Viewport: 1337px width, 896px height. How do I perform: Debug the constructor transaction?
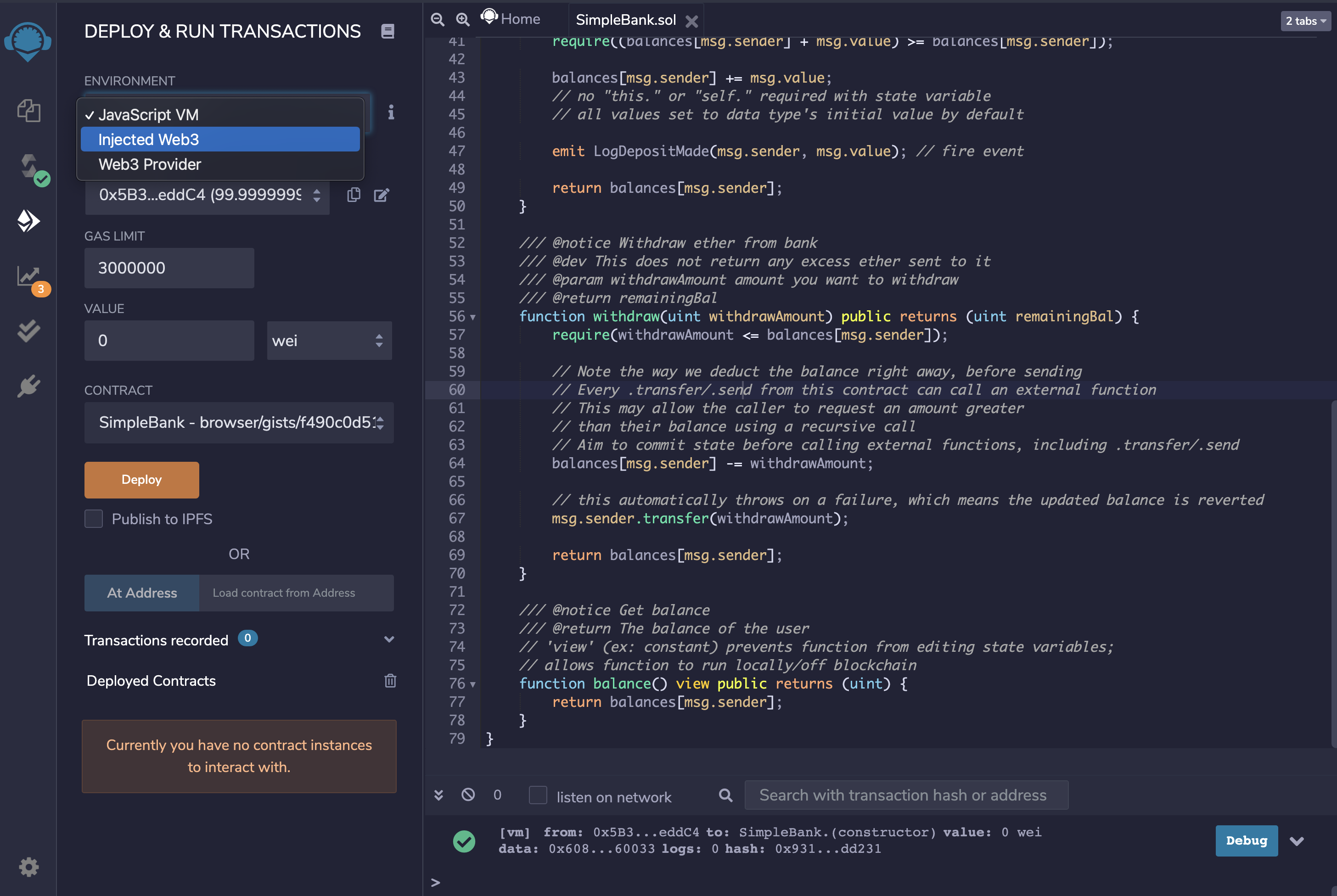point(1246,840)
